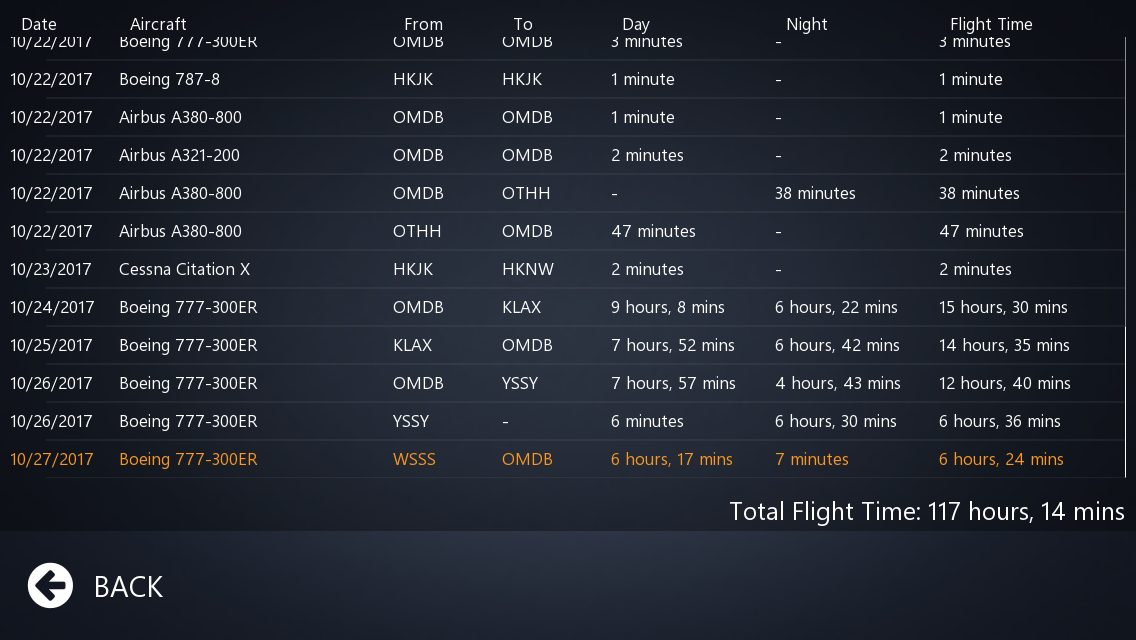Click the back arrow icon
Viewport: 1136px width, 640px height.
pos(50,586)
